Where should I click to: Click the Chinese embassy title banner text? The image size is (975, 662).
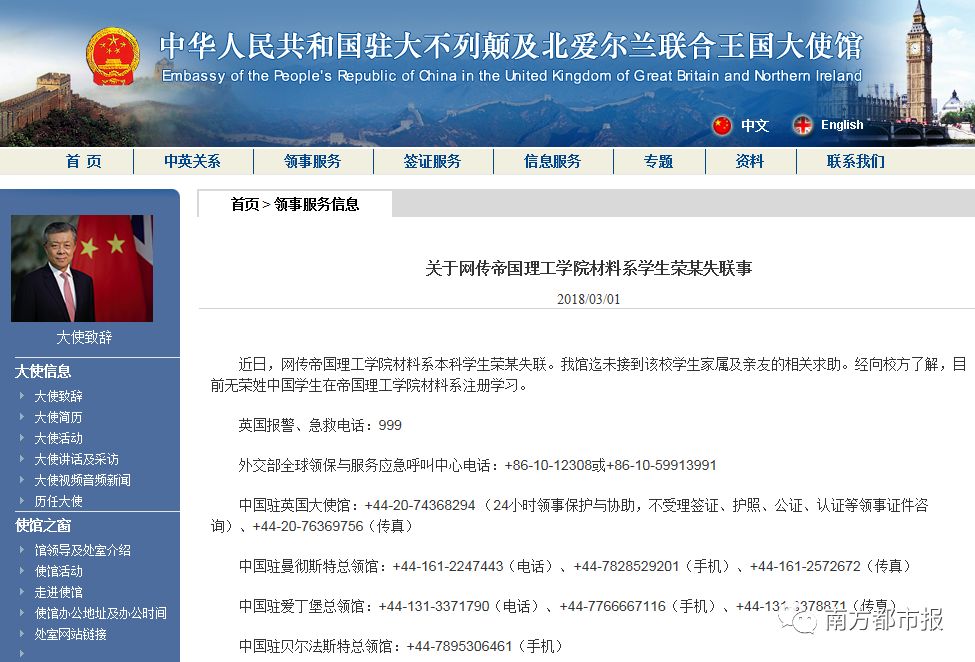[511, 46]
